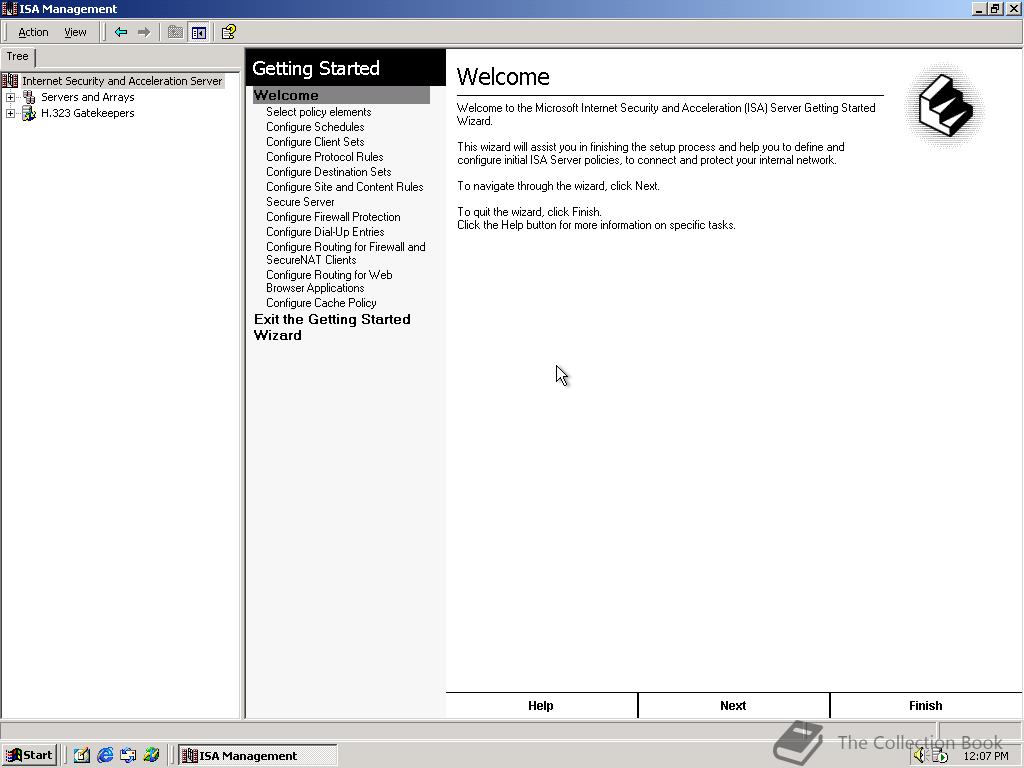Screen dimensions: 1024x768
Task: Open the View menu
Action: click(x=75, y=32)
